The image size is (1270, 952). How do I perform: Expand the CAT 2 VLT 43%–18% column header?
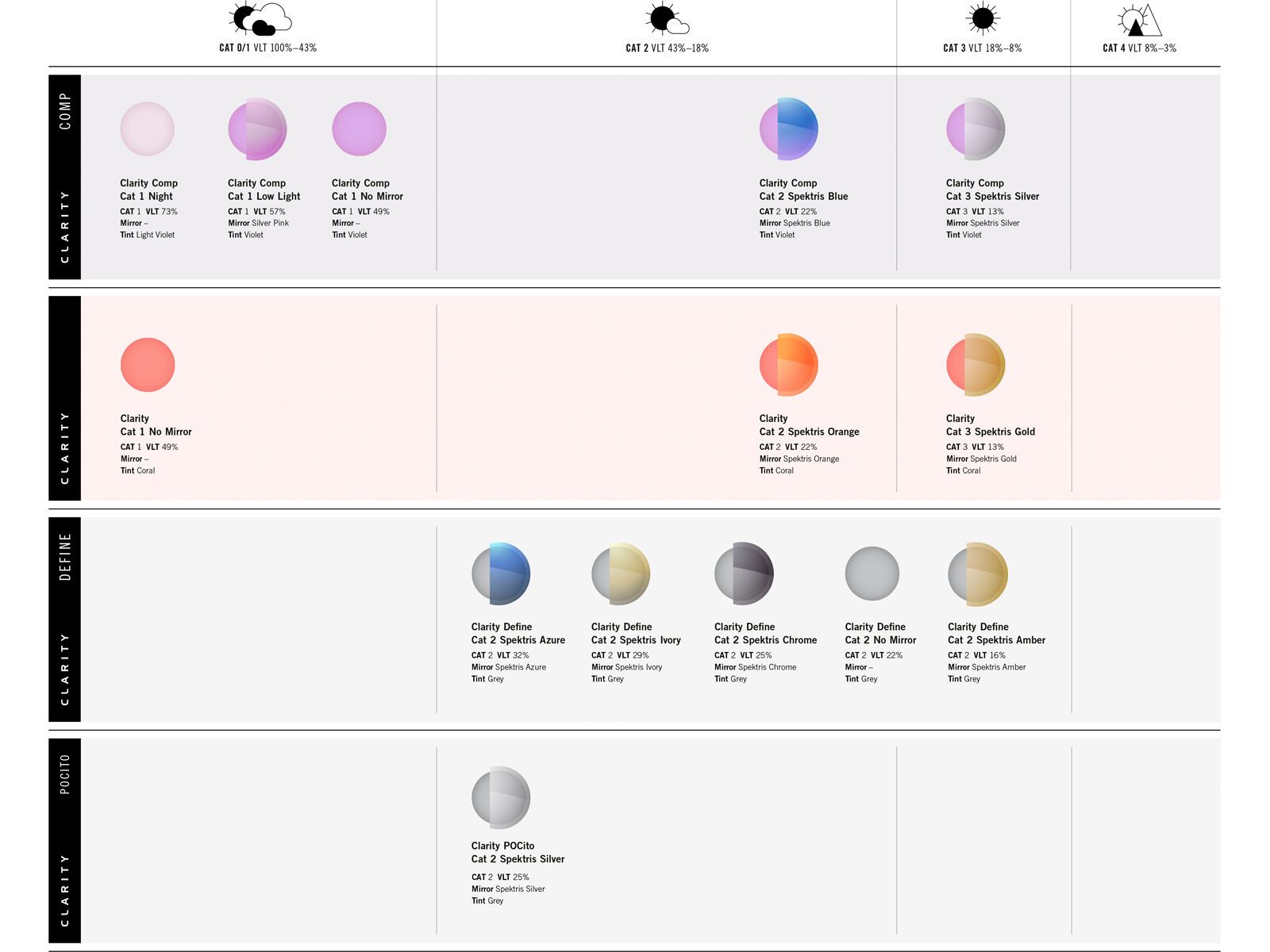click(x=668, y=47)
